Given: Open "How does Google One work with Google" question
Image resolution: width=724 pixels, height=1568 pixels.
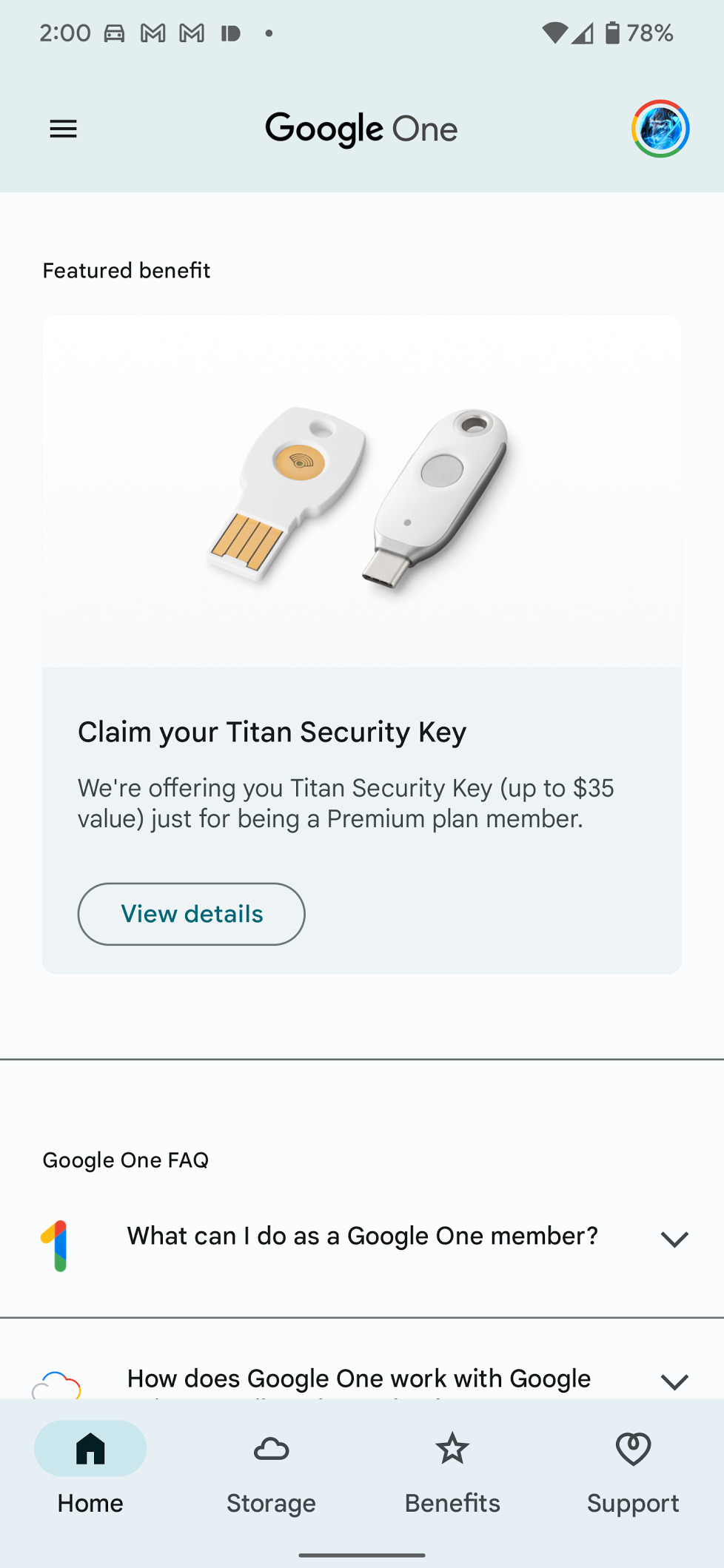Looking at the screenshot, I should coord(359,1379).
